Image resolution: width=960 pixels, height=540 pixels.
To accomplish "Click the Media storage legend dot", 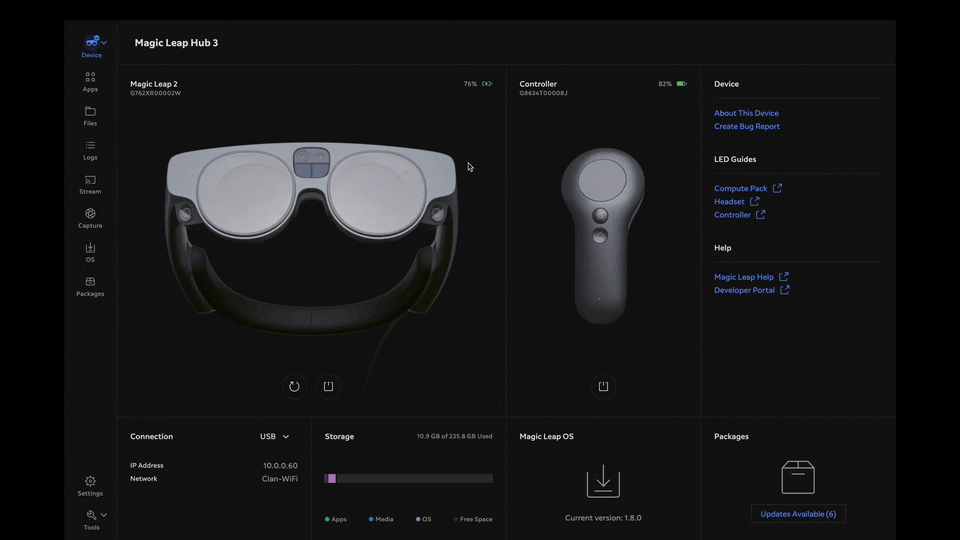I will point(371,519).
